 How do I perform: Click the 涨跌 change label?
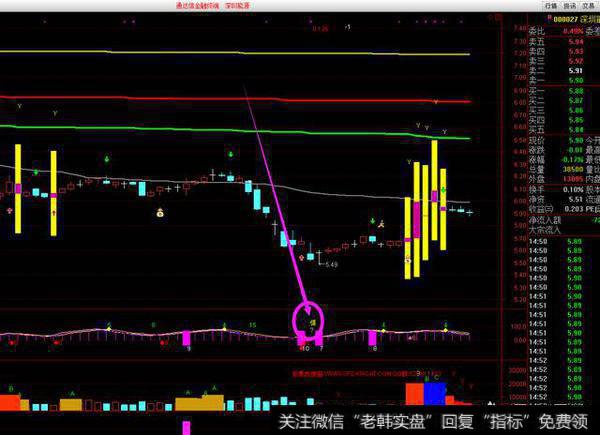[536, 150]
